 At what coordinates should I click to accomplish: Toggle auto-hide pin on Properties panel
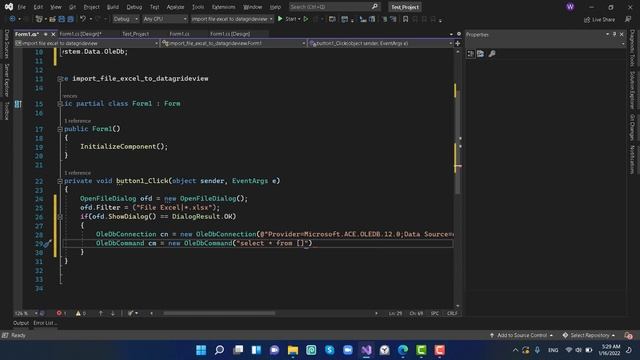coord(614,34)
